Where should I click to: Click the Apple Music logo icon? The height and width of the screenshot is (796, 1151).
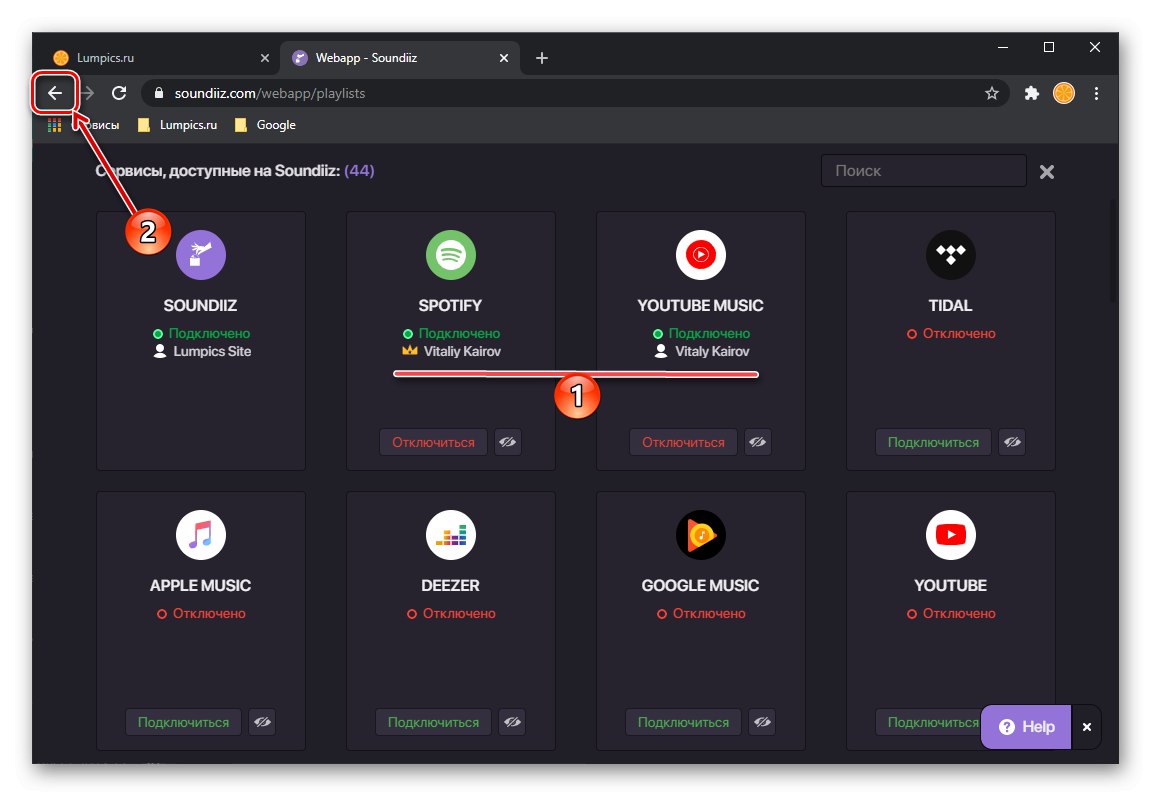pyautogui.click(x=200, y=535)
